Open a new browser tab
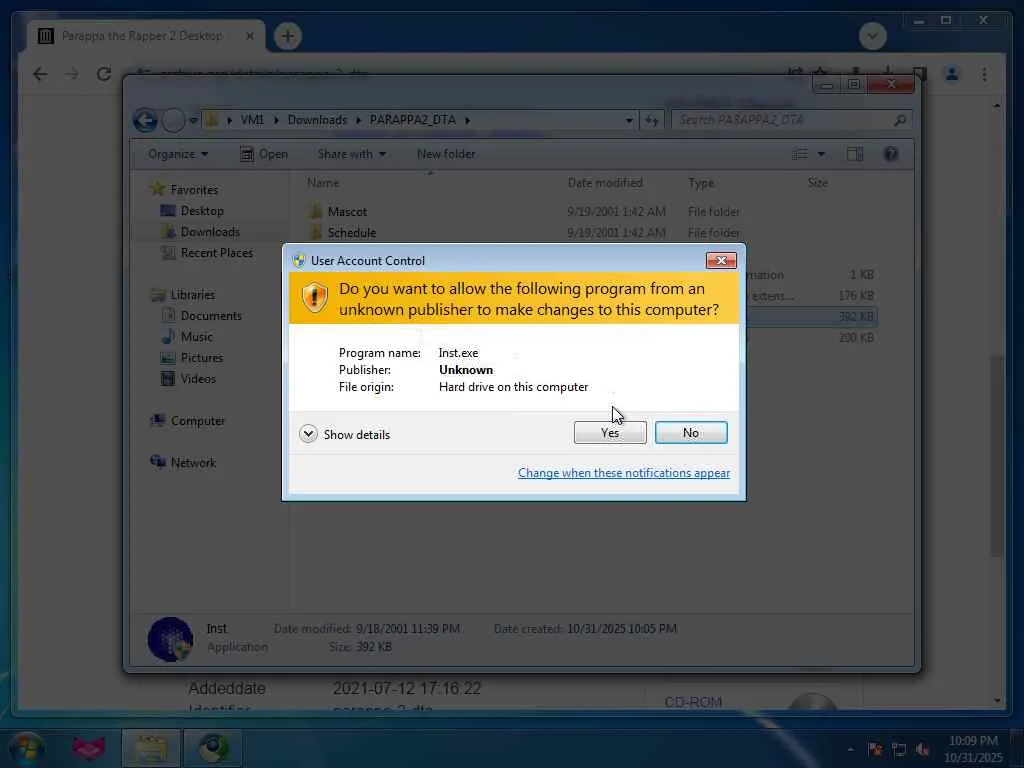Screen dimensions: 1024x768 [x=287, y=36]
